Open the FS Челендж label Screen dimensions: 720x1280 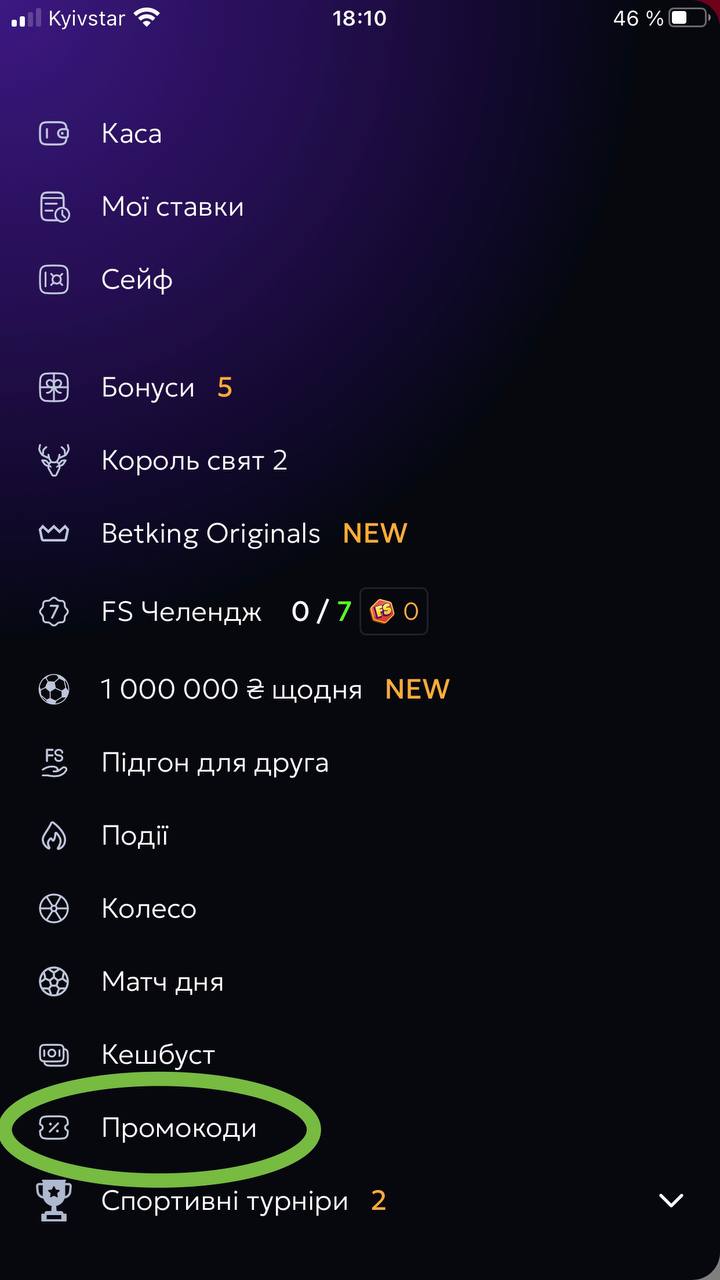181,612
